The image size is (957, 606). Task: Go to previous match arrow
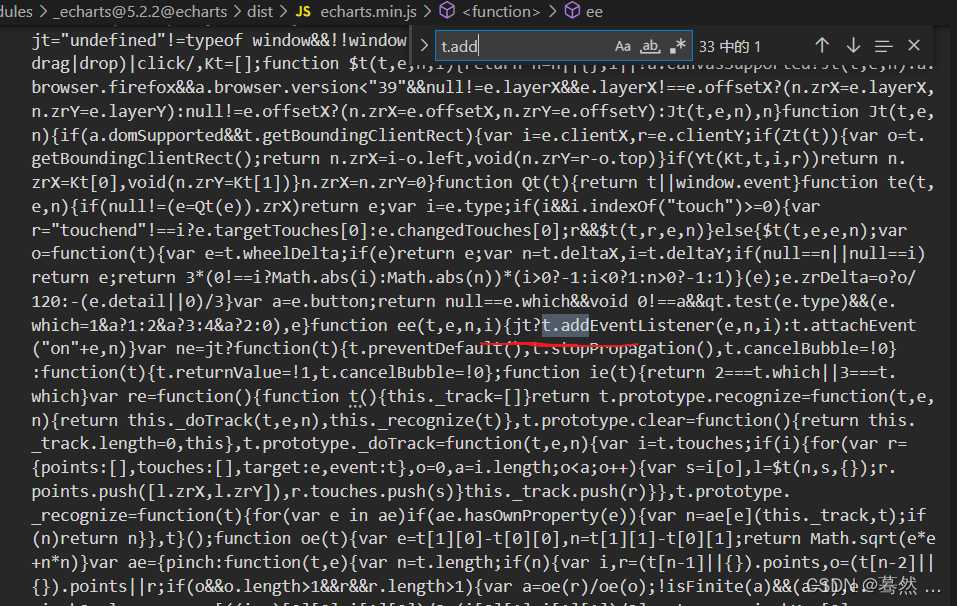(x=822, y=45)
